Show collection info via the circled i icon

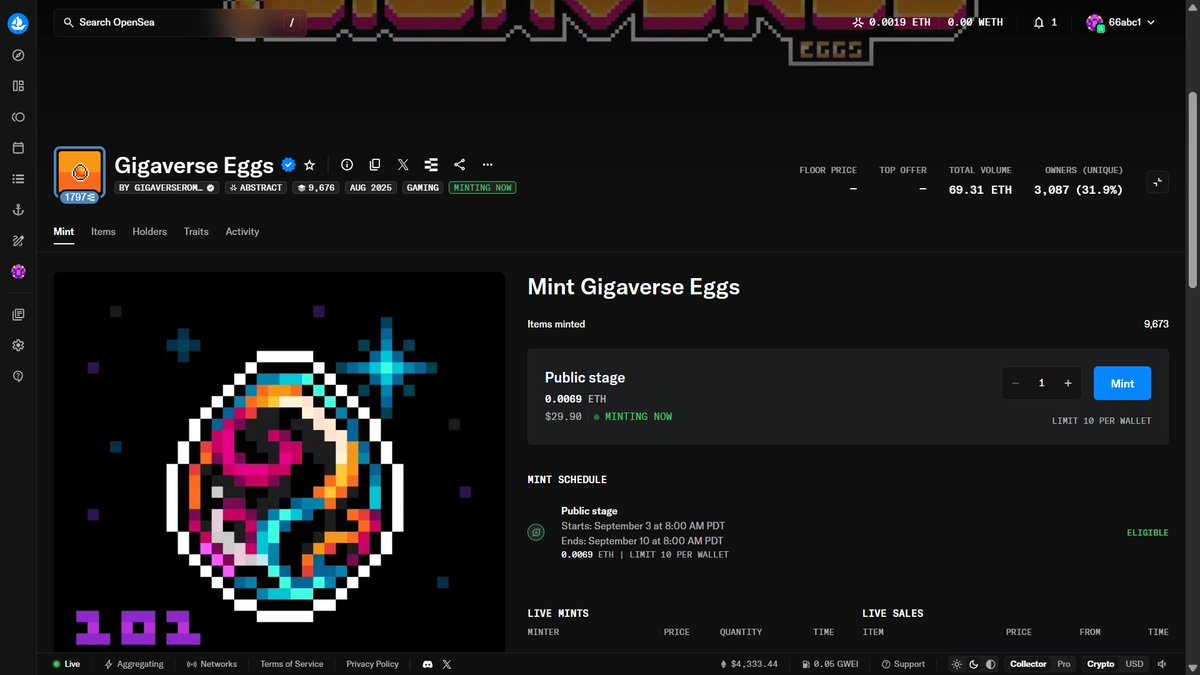(347, 165)
